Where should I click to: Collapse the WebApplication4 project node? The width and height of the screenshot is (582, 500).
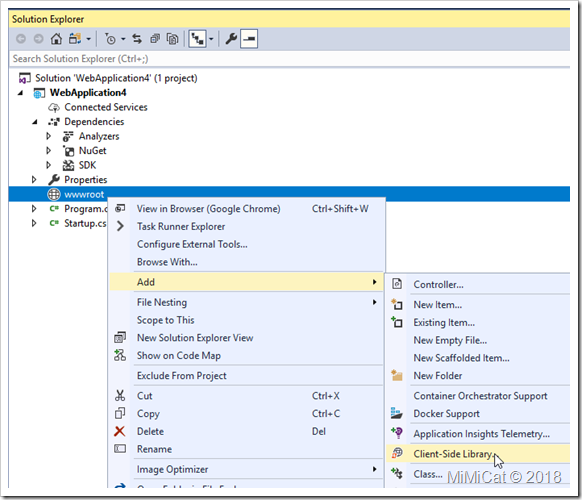pos(20,93)
